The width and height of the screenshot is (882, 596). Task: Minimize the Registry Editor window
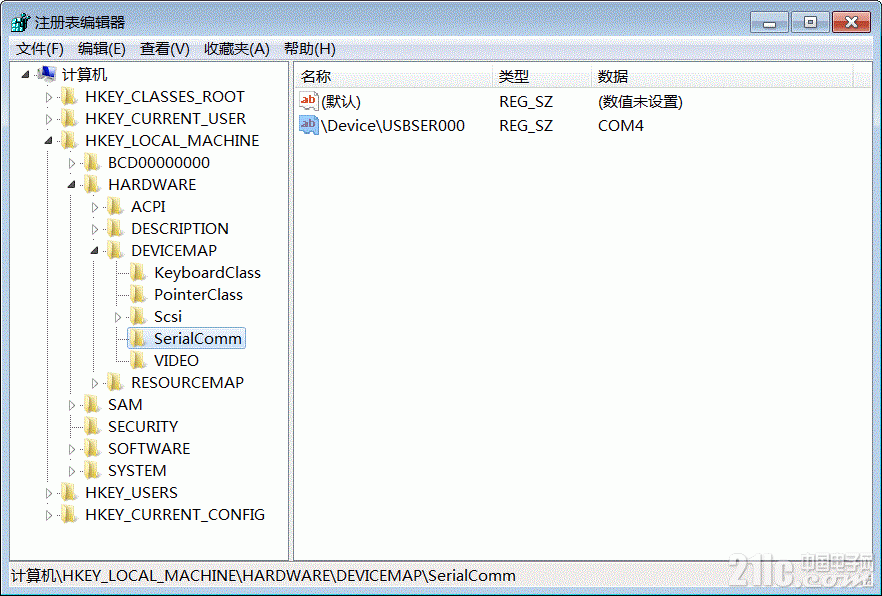click(769, 22)
